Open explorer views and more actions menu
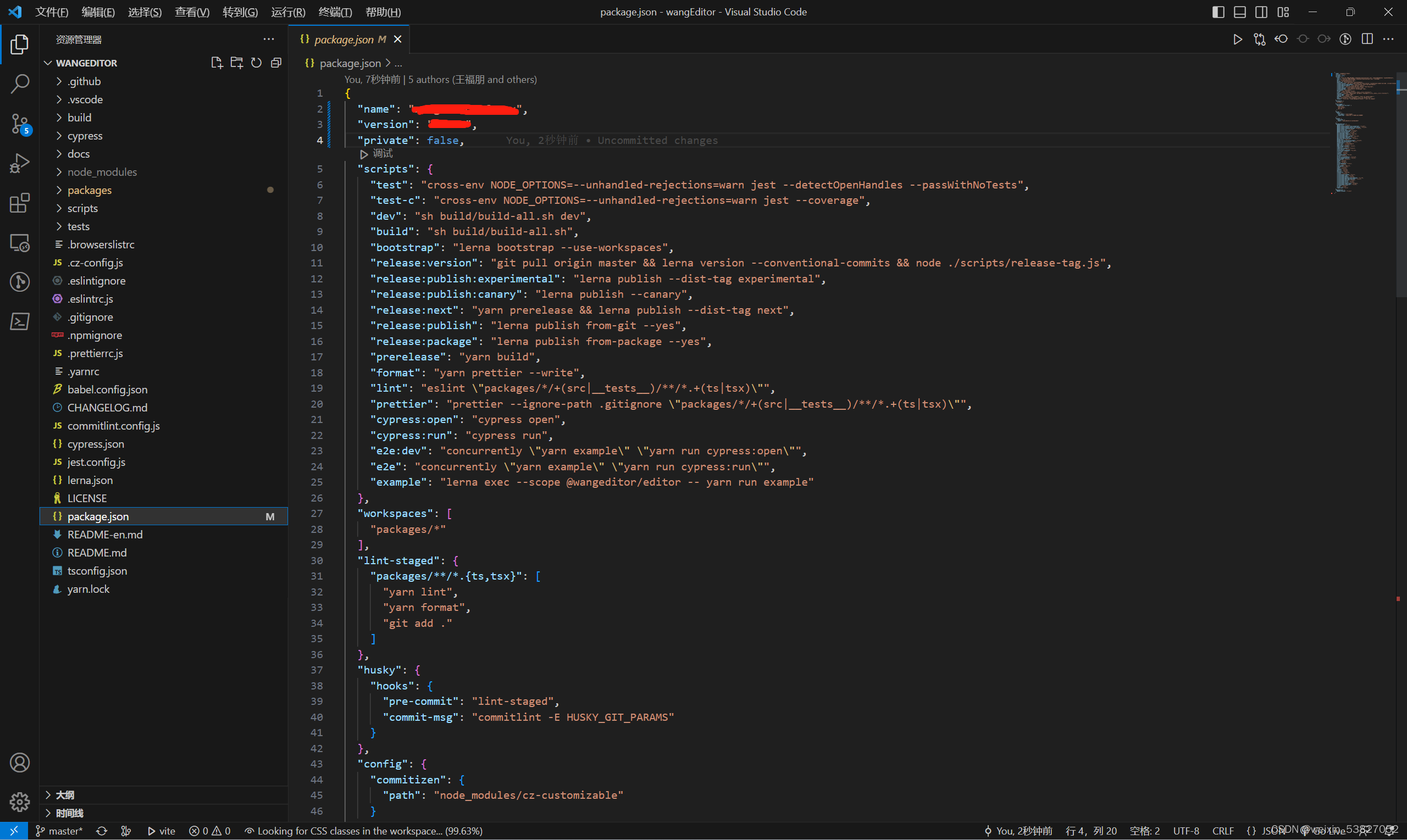1407x840 pixels. pyautogui.click(x=268, y=39)
